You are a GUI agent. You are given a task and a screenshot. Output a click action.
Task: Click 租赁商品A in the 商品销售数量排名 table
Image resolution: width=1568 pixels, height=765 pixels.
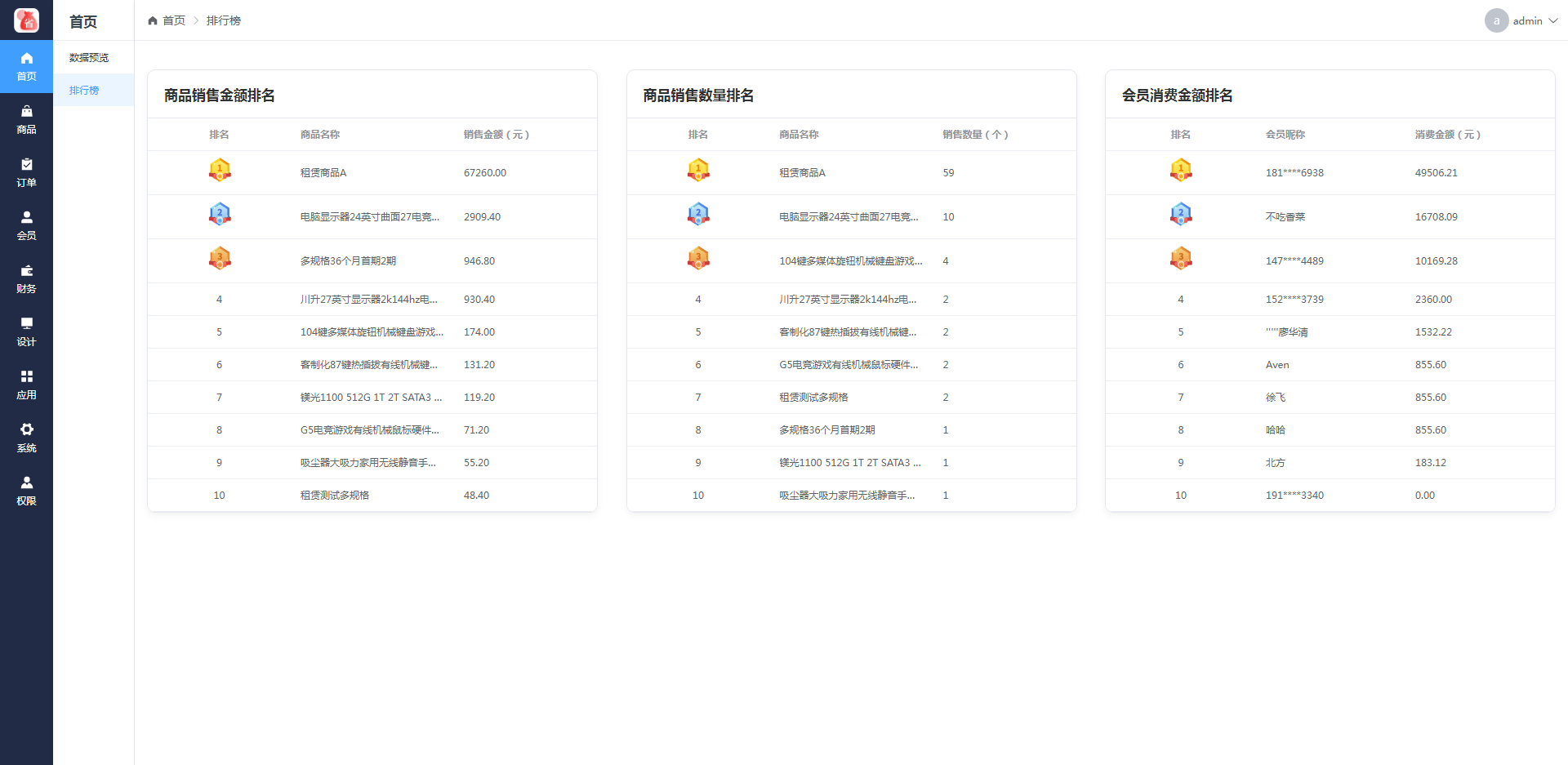pos(802,173)
